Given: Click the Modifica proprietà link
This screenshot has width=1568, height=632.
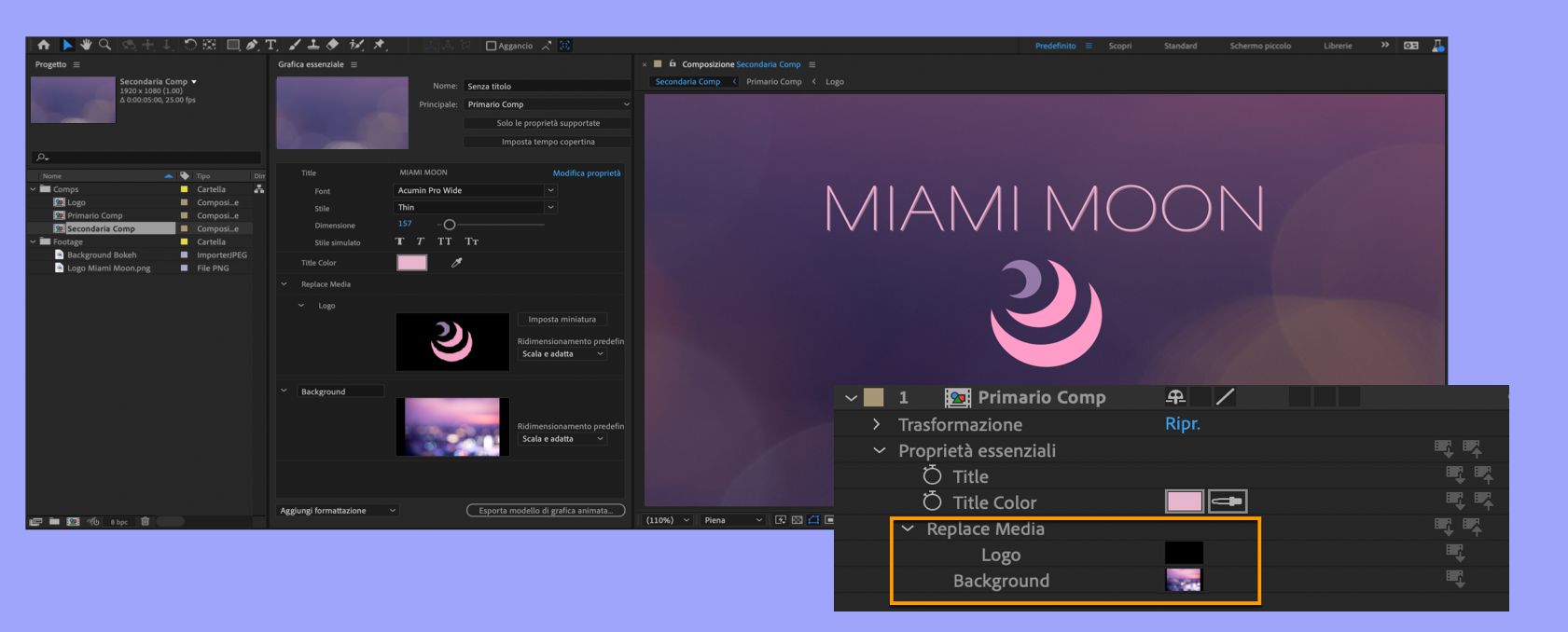Looking at the screenshot, I should [x=587, y=173].
